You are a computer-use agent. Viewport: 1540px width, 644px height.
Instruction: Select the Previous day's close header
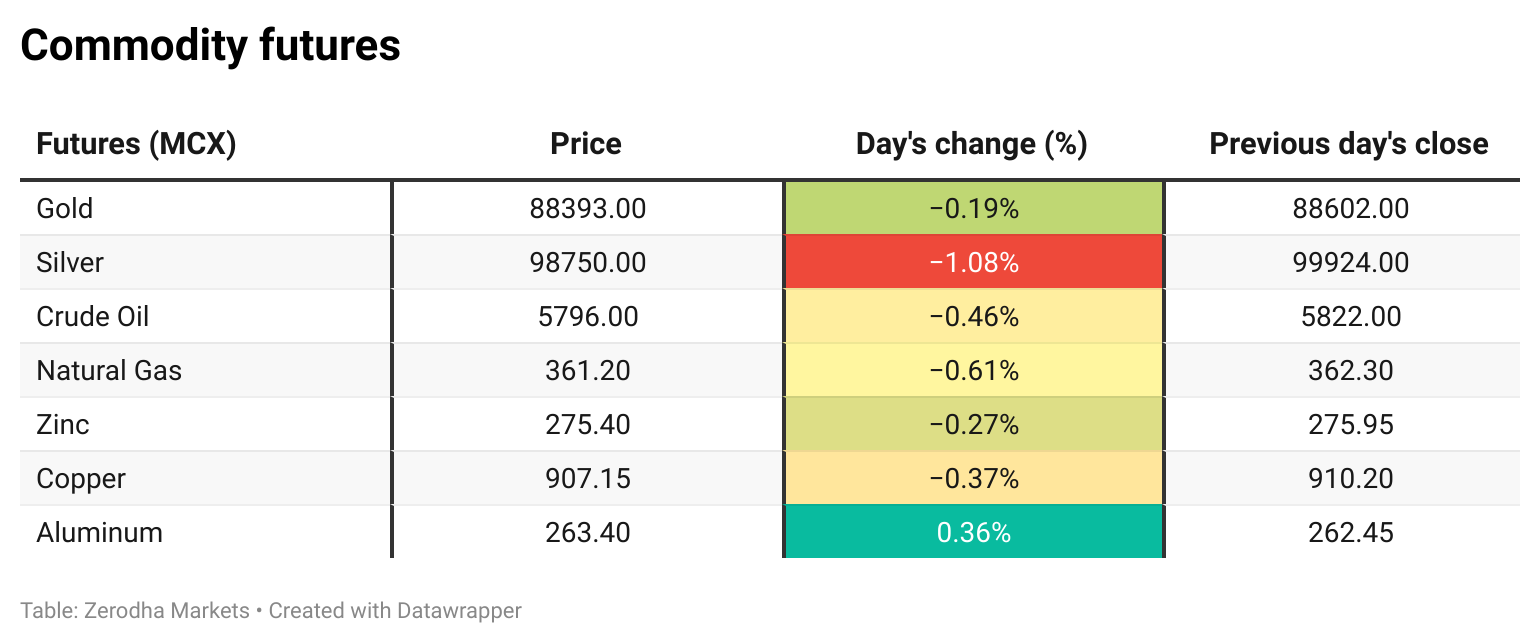(1349, 144)
